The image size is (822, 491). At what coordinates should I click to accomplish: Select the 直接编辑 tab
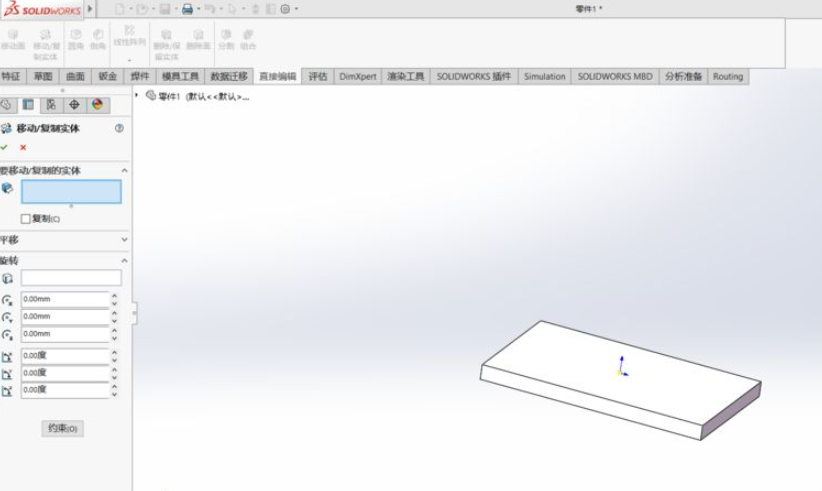coord(278,77)
